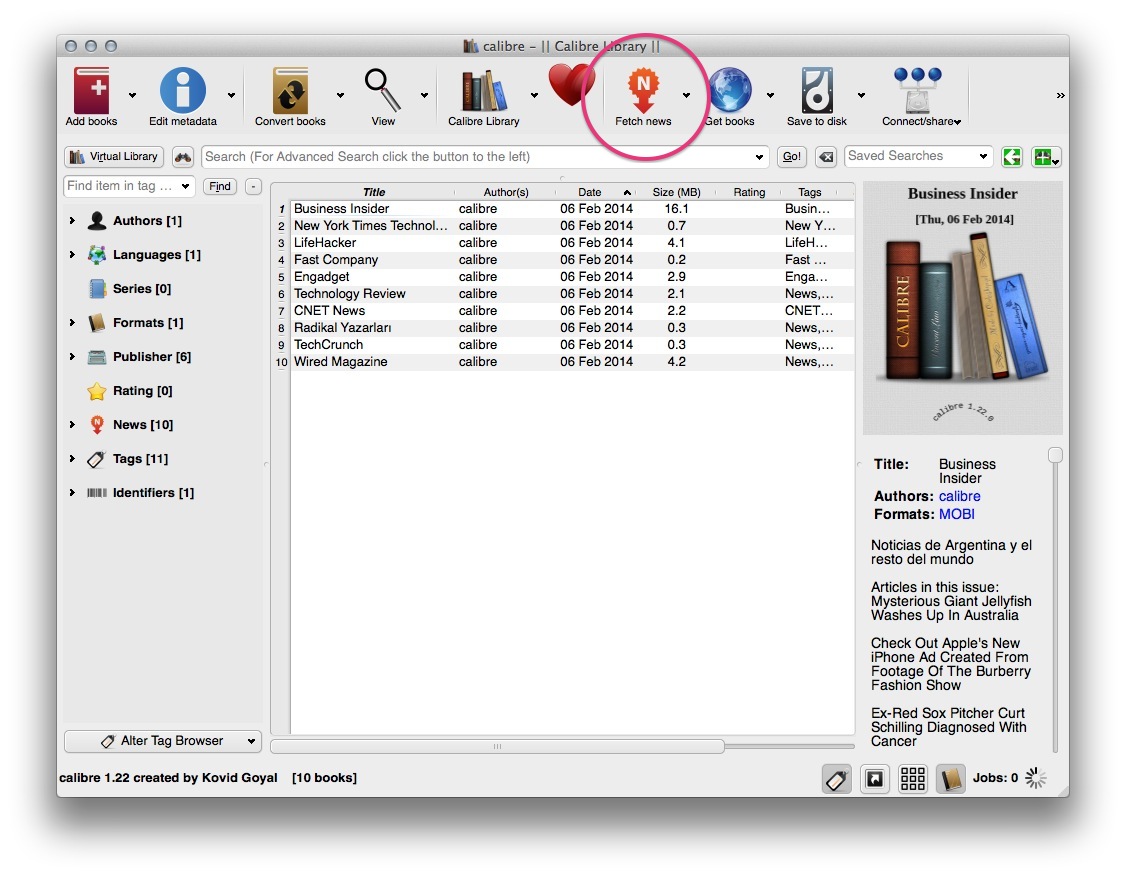Open the View dropdown arrow
1126x876 pixels.
pyautogui.click(x=424, y=95)
